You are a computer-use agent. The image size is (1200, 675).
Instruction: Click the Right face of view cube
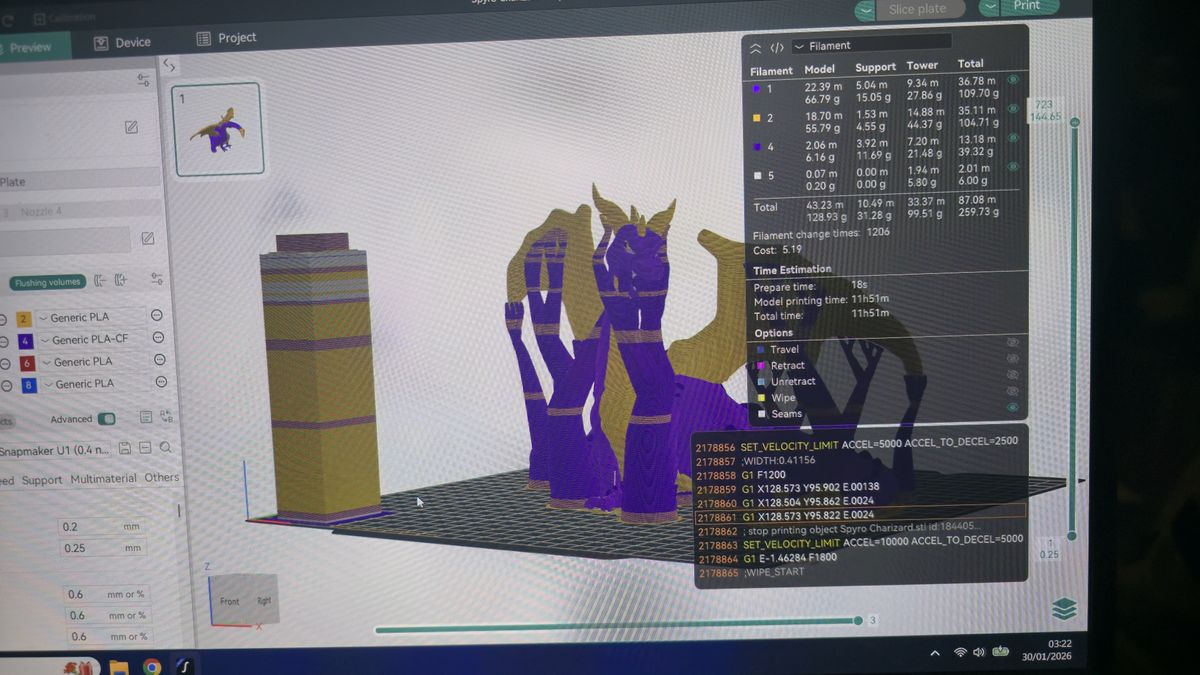point(264,600)
